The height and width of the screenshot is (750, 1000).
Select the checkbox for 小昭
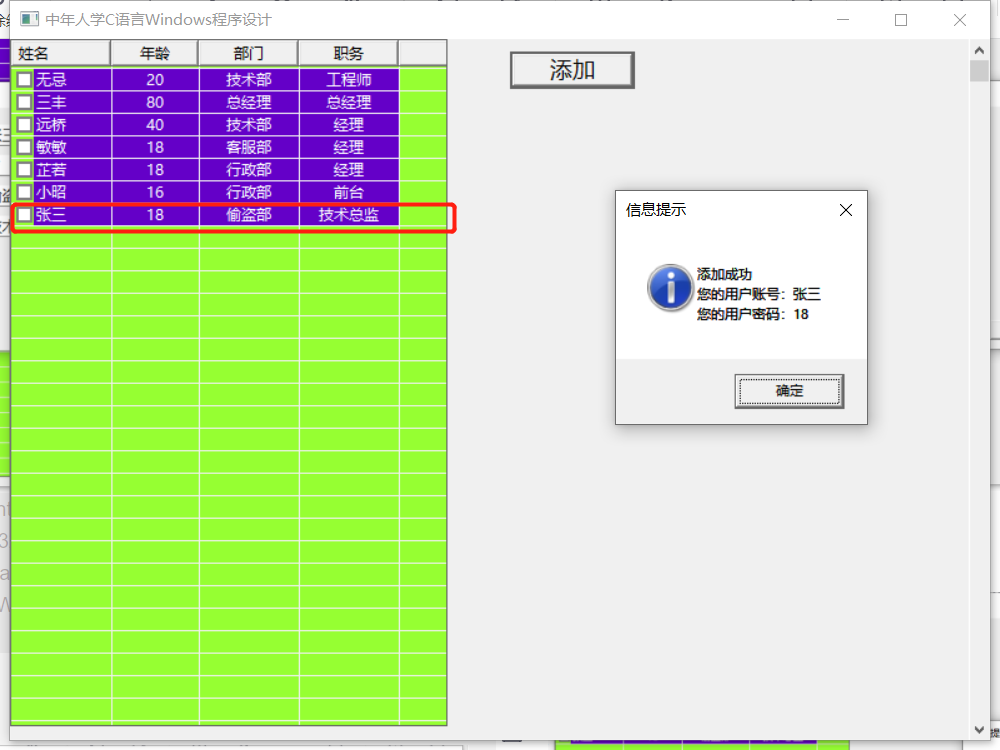pyautogui.click(x=24, y=192)
